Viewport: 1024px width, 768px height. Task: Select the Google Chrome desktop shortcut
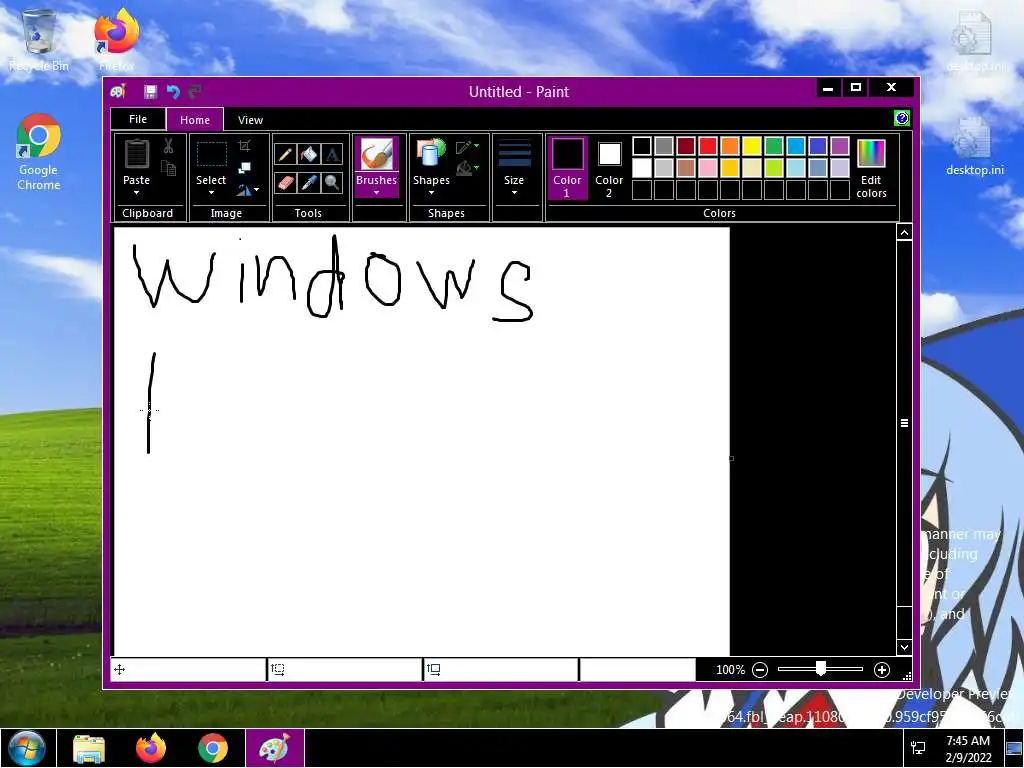[x=39, y=152]
